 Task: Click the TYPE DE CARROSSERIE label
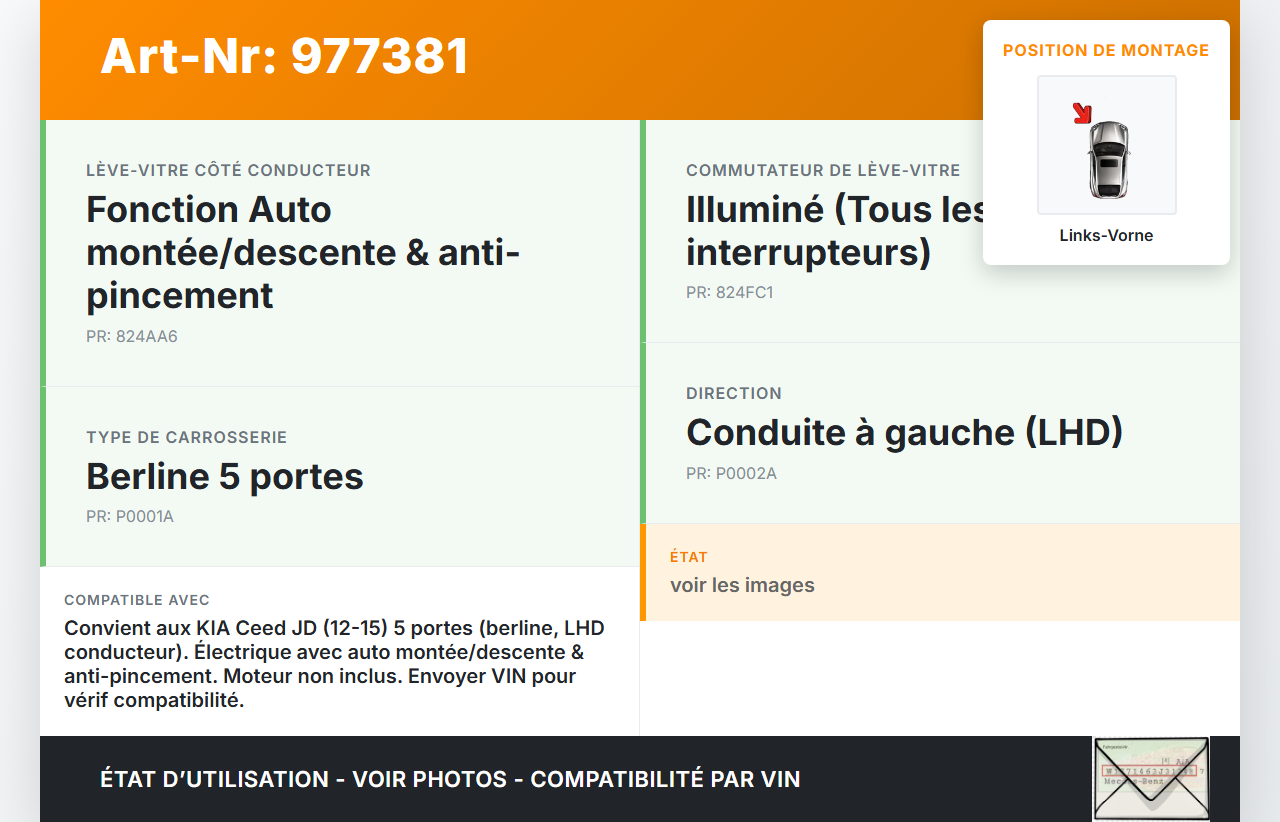tap(186, 438)
